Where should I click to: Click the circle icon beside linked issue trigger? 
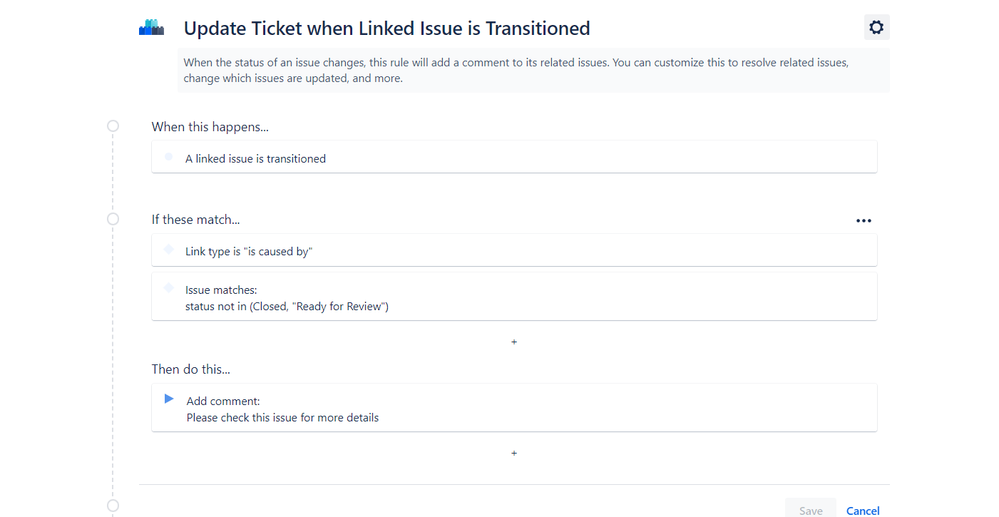pyautogui.click(x=168, y=156)
